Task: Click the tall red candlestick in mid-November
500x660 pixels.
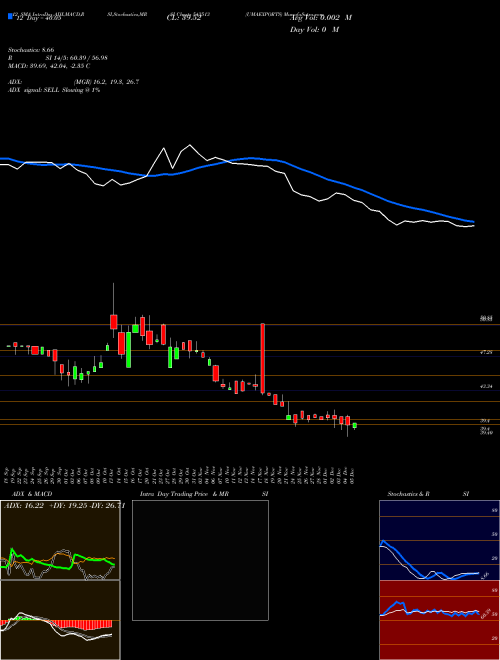Action: [x=263, y=358]
